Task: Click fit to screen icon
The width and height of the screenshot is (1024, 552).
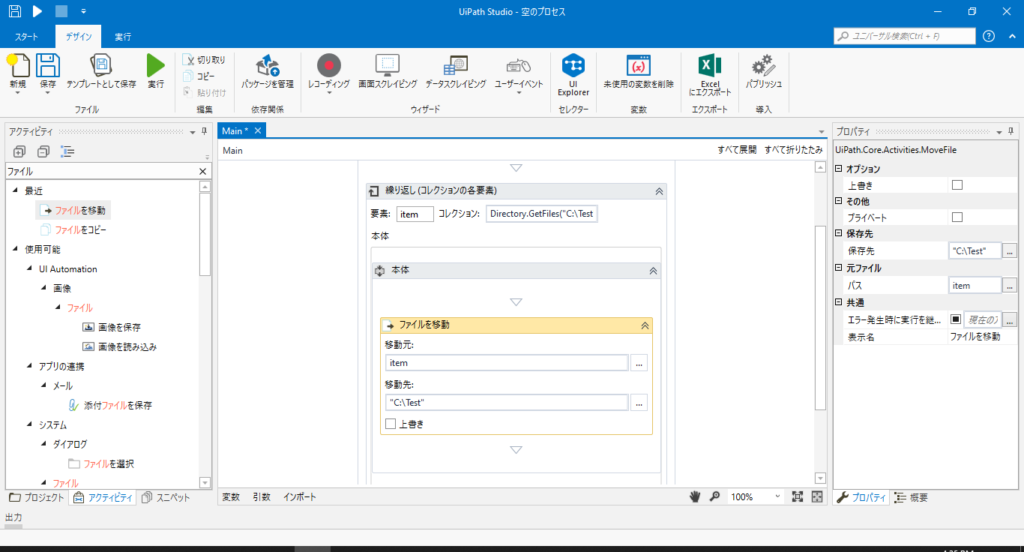Action: 797,496
